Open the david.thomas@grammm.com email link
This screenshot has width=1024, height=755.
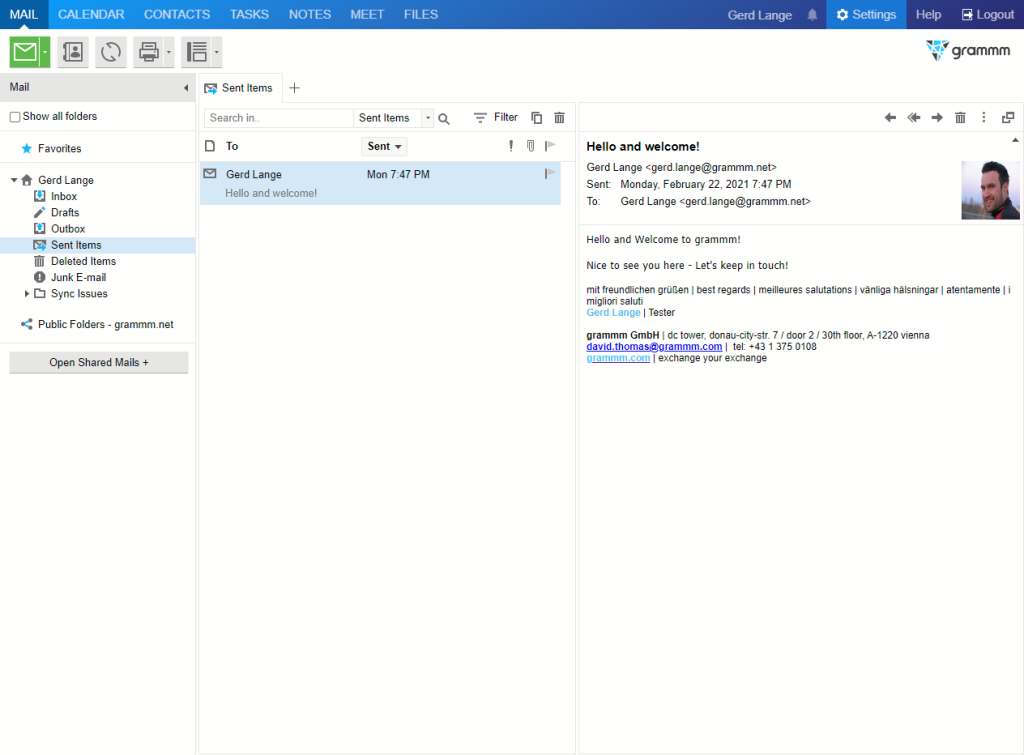pyautogui.click(x=654, y=347)
